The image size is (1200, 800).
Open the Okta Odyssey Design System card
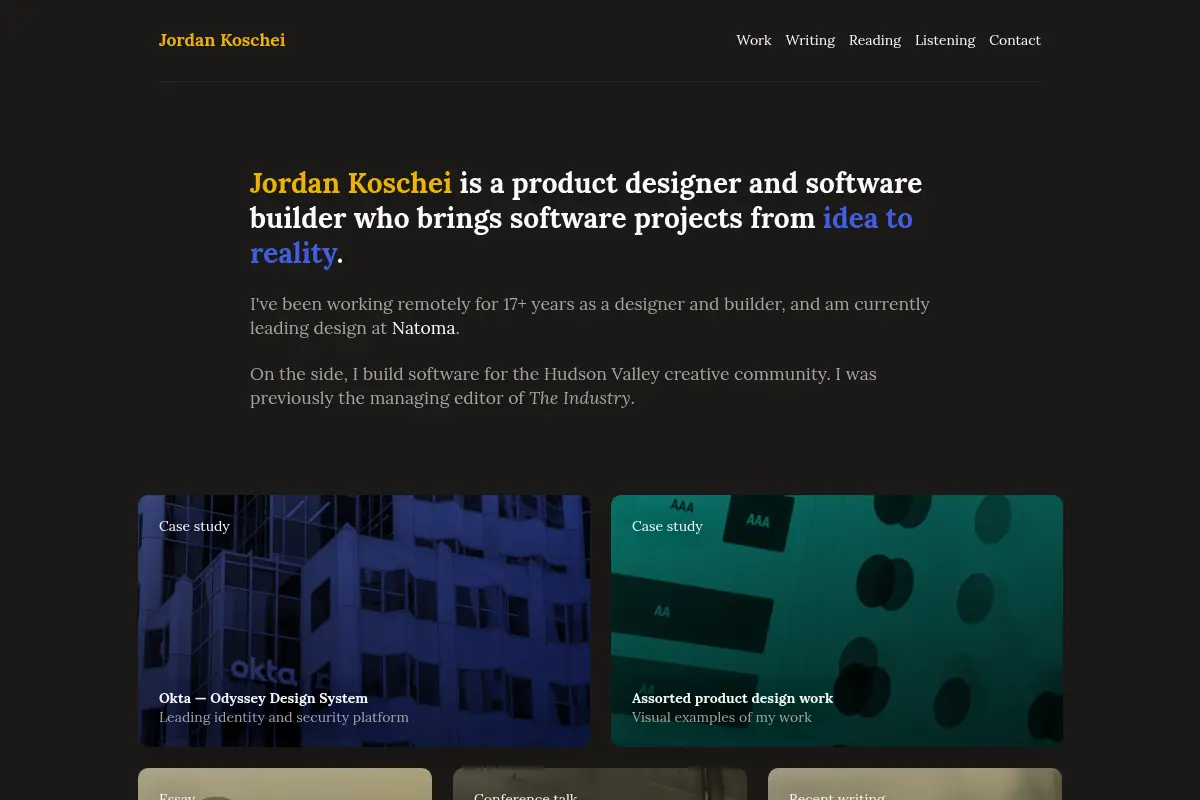click(x=364, y=621)
